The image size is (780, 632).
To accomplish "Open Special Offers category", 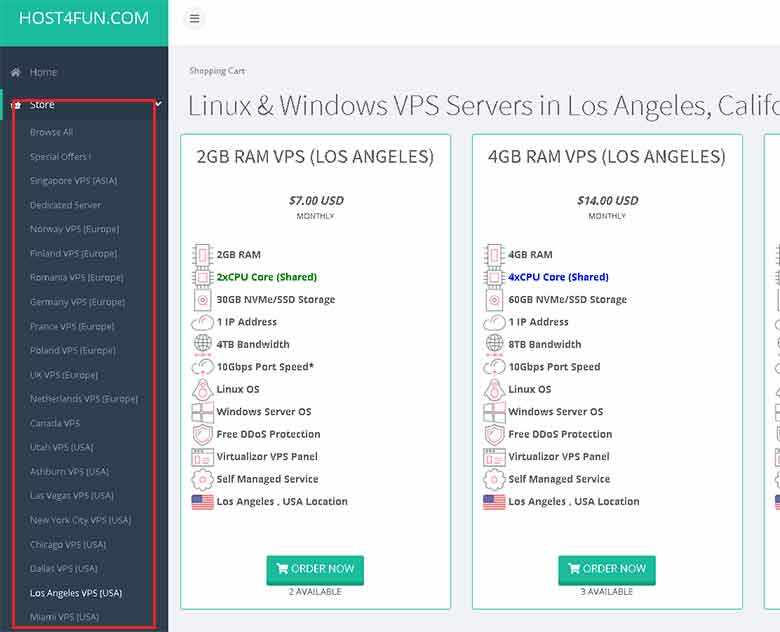I will point(60,156).
